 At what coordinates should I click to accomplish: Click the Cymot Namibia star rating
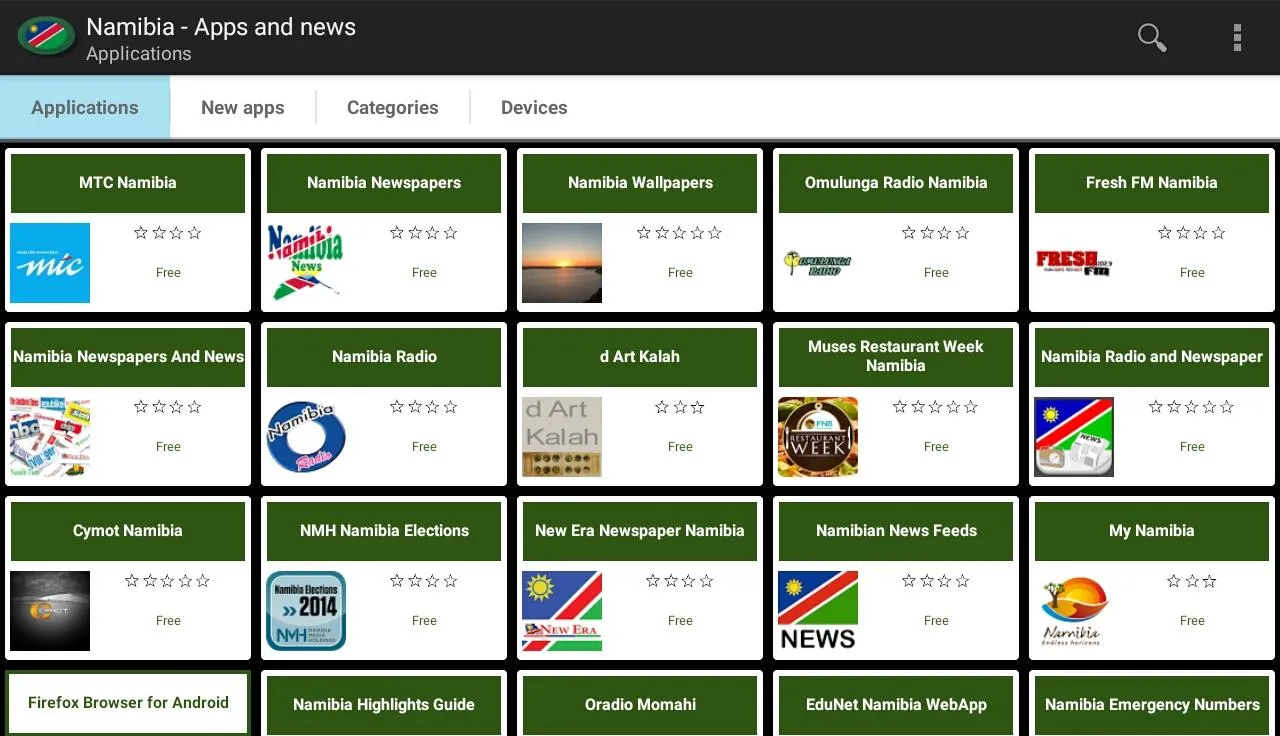tap(168, 581)
